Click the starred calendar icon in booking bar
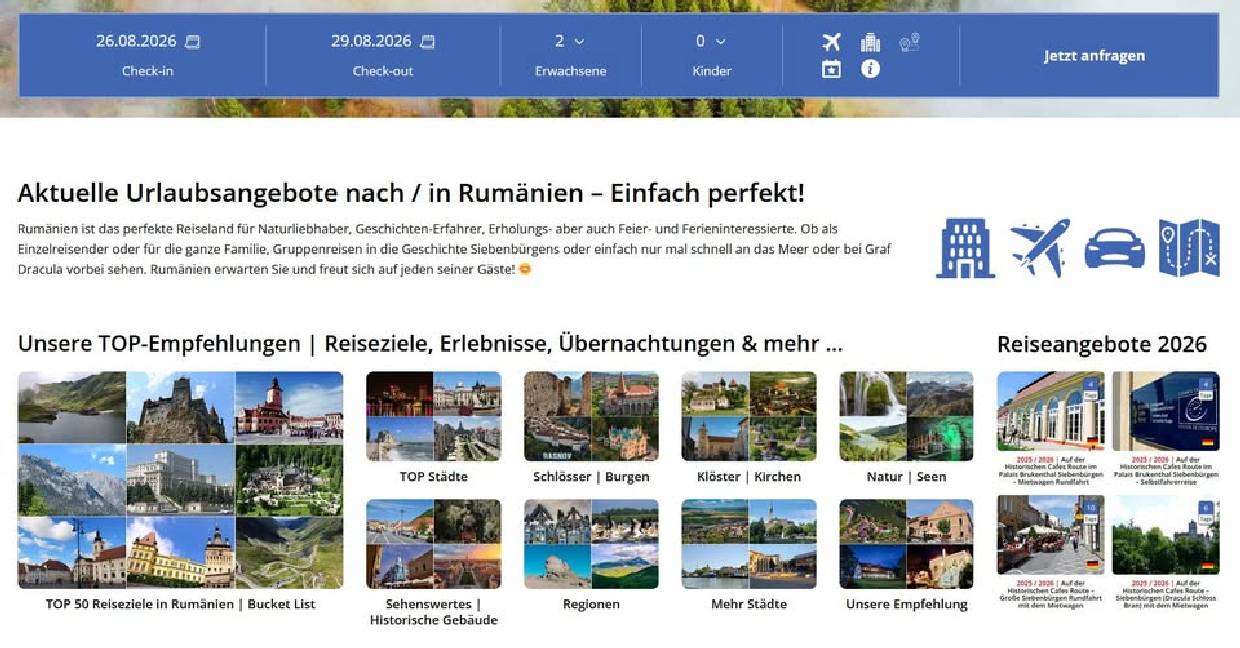This screenshot has width=1240, height=648. click(x=831, y=69)
